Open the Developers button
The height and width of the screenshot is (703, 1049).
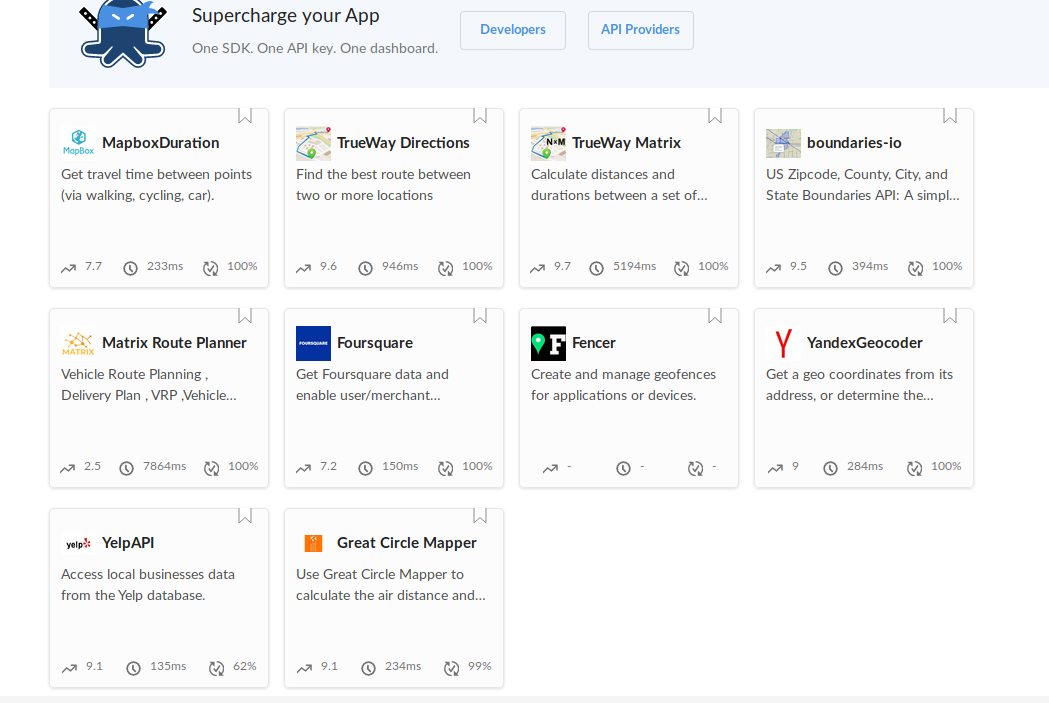[512, 30]
